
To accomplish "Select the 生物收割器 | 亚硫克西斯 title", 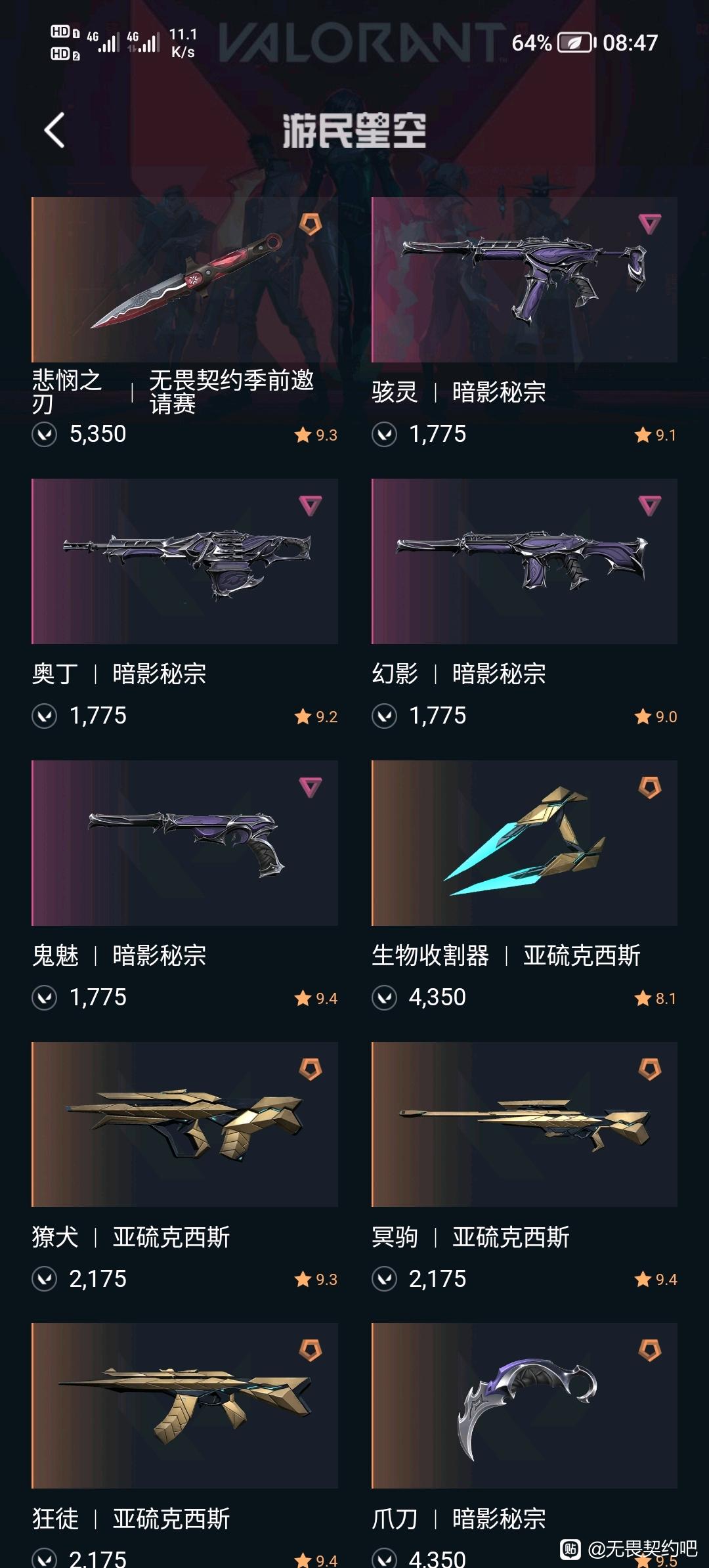I will tap(506, 956).
